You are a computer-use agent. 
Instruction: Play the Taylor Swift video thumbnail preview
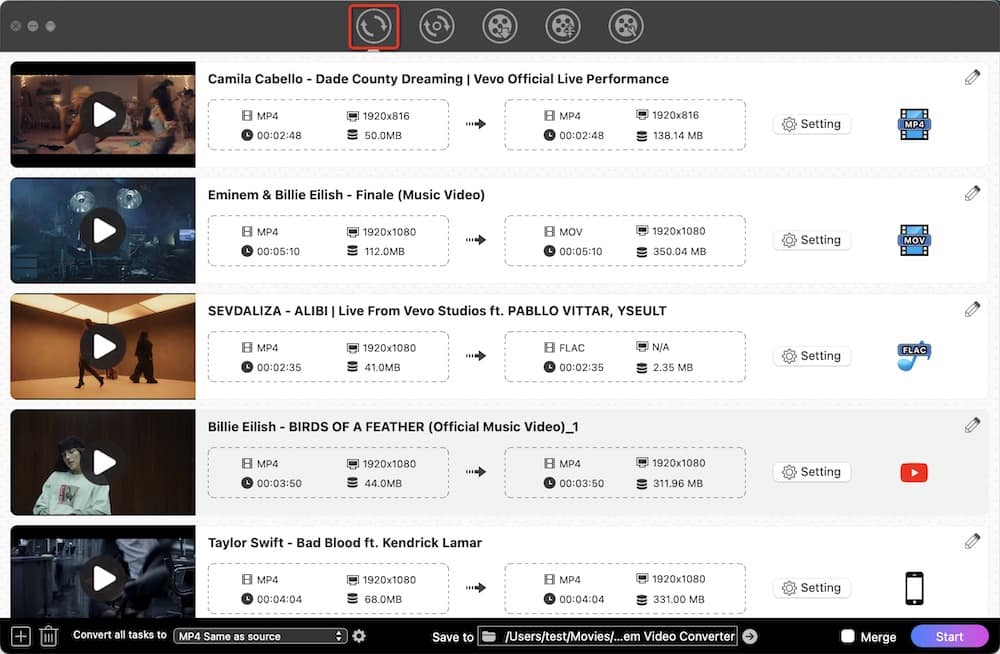coord(102,577)
